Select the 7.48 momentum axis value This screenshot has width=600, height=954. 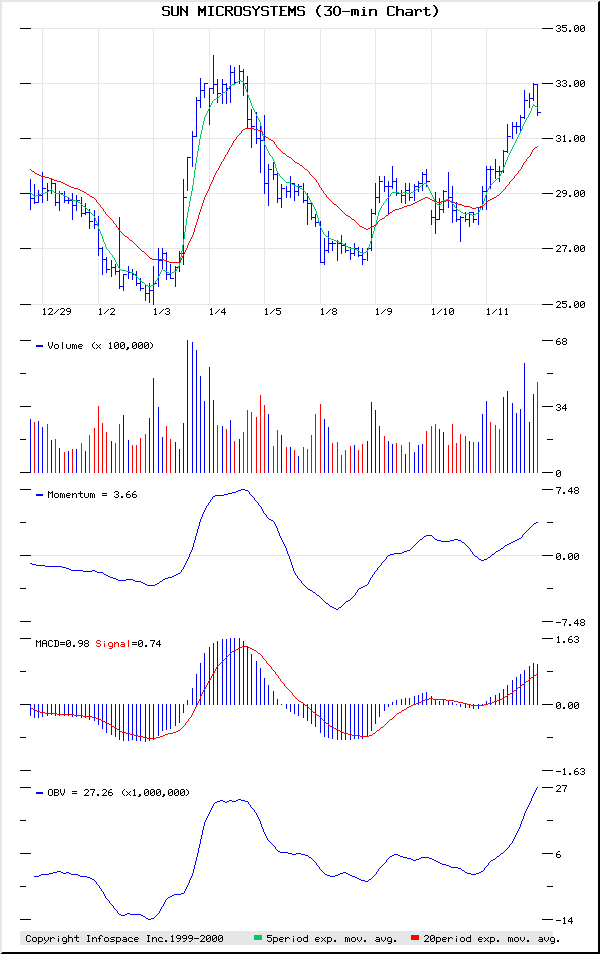click(x=567, y=490)
